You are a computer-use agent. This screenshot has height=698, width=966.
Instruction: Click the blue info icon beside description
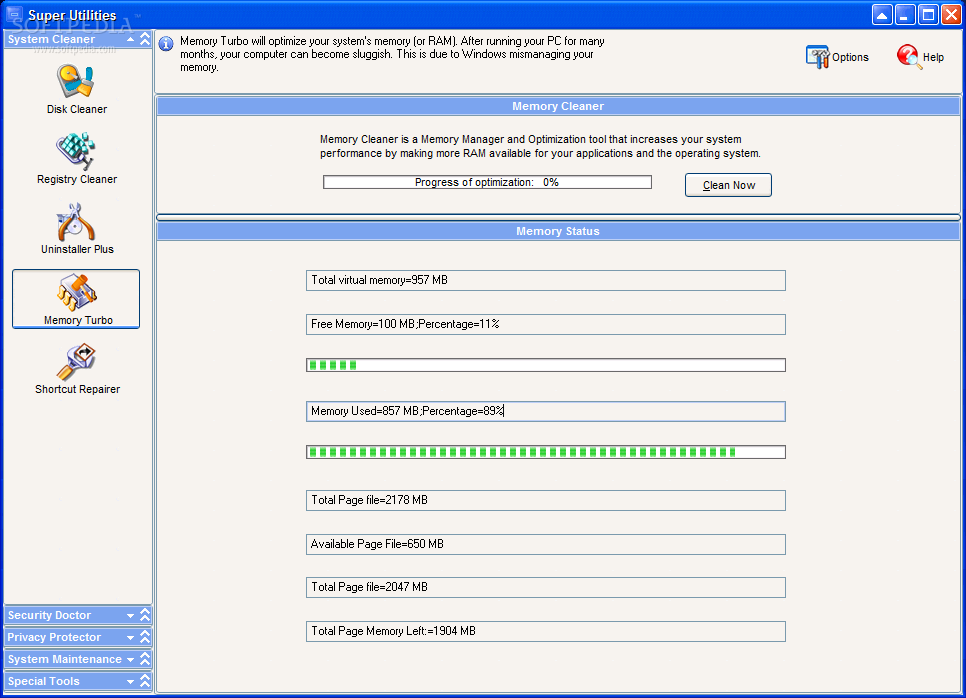point(166,44)
